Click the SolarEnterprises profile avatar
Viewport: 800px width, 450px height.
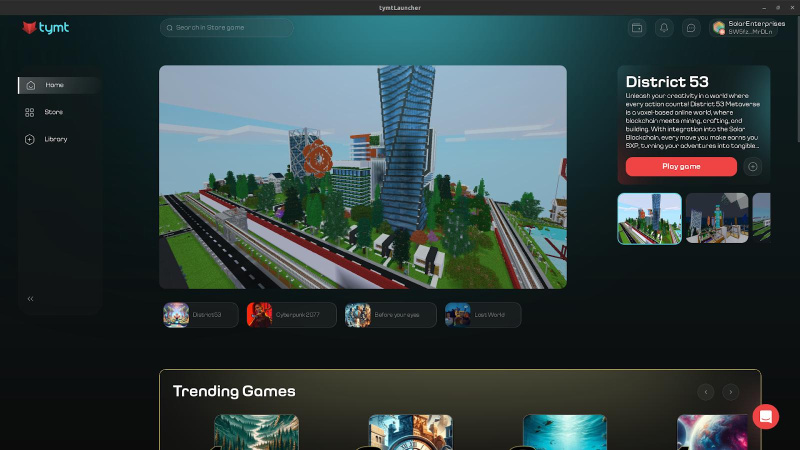(x=719, y=28)
